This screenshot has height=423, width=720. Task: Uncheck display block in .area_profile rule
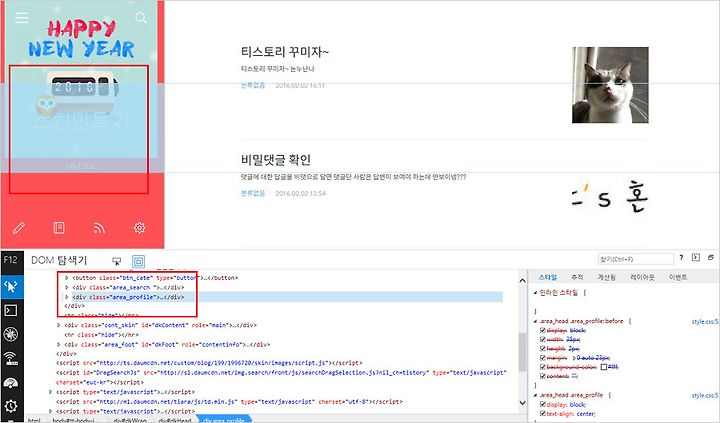pos(543,405)
